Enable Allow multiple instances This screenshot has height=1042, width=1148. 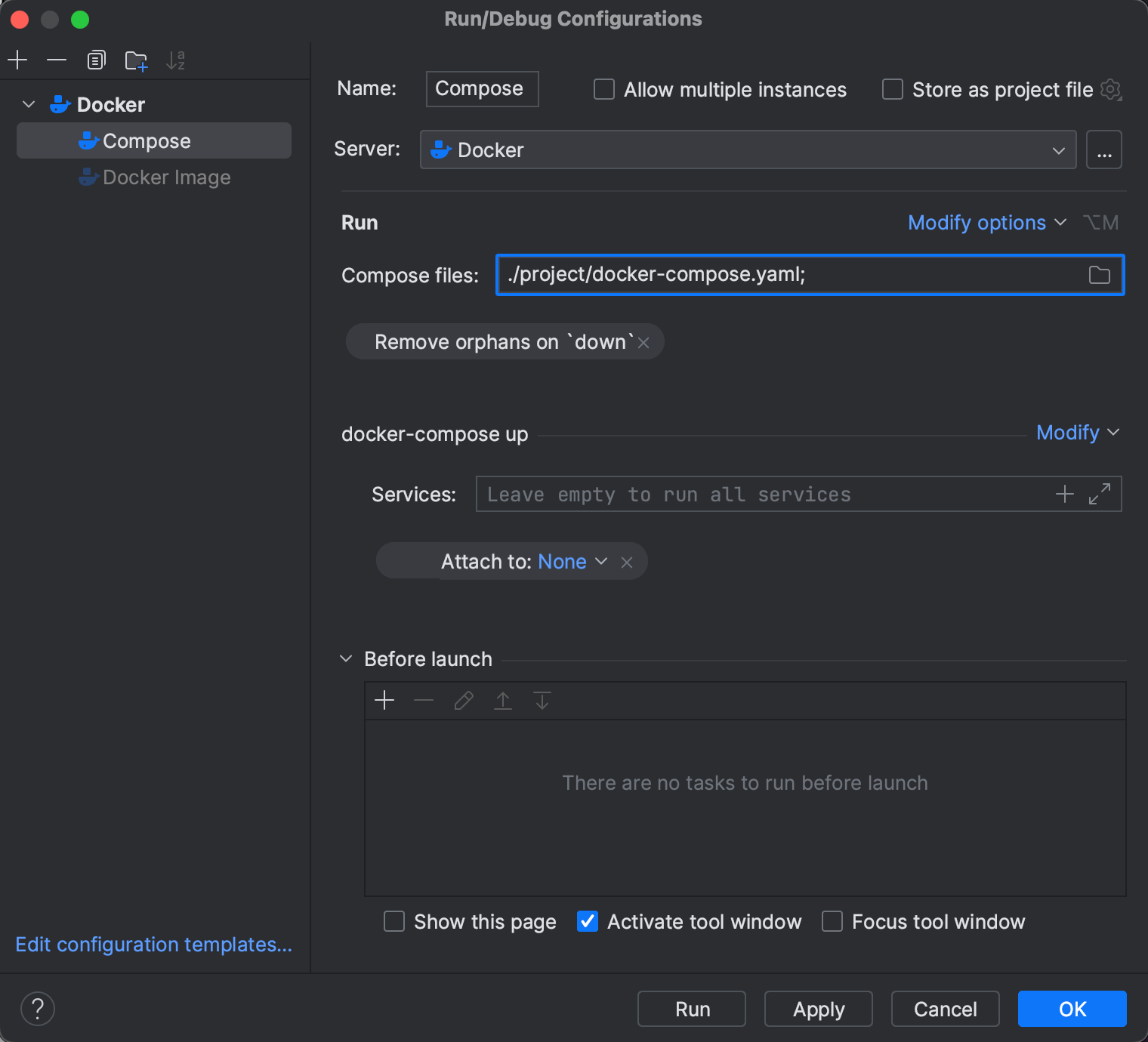click(603, 89)
